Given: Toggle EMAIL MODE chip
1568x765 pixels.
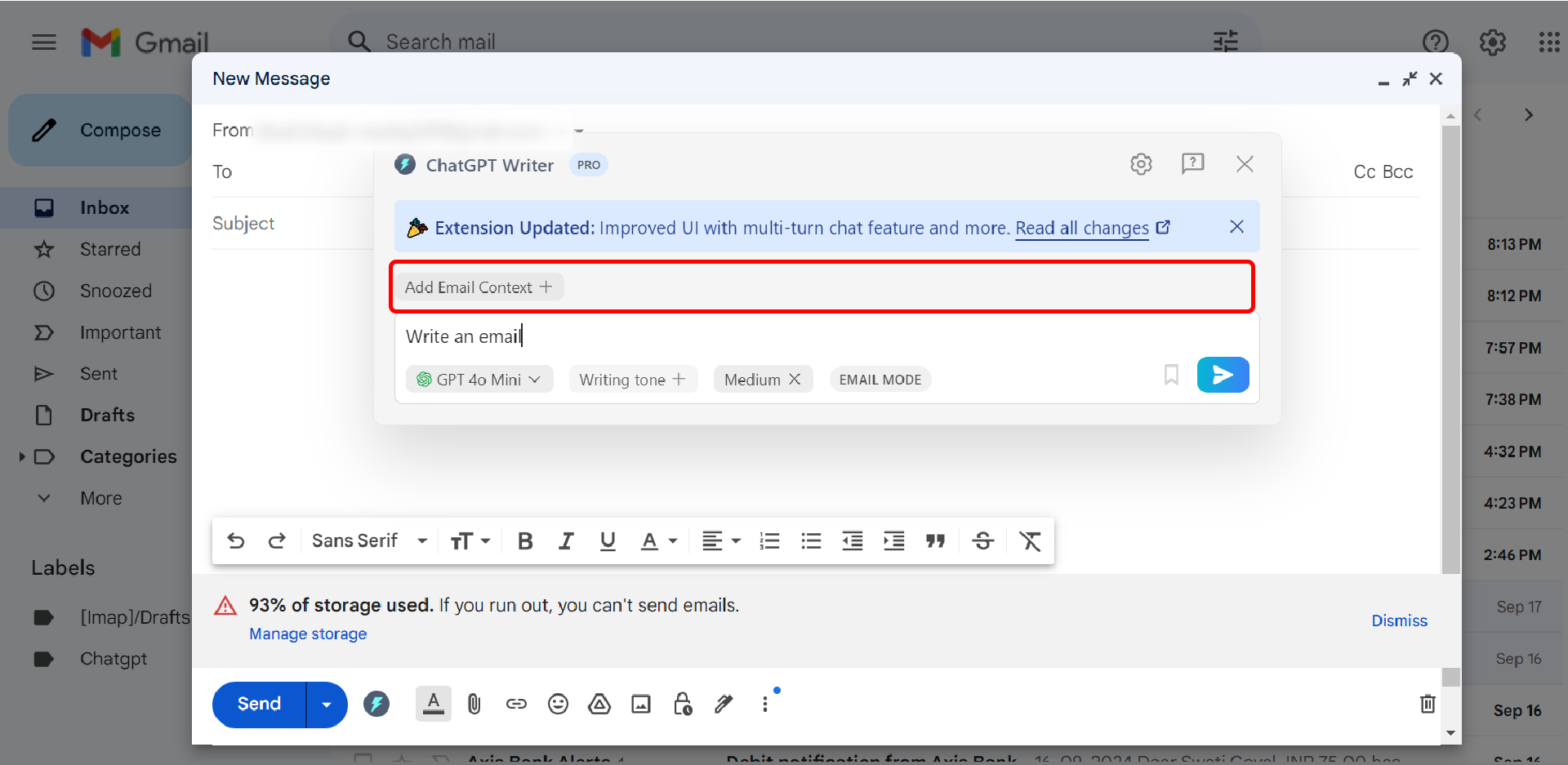Looking at the screenshot, I should 880,380.
